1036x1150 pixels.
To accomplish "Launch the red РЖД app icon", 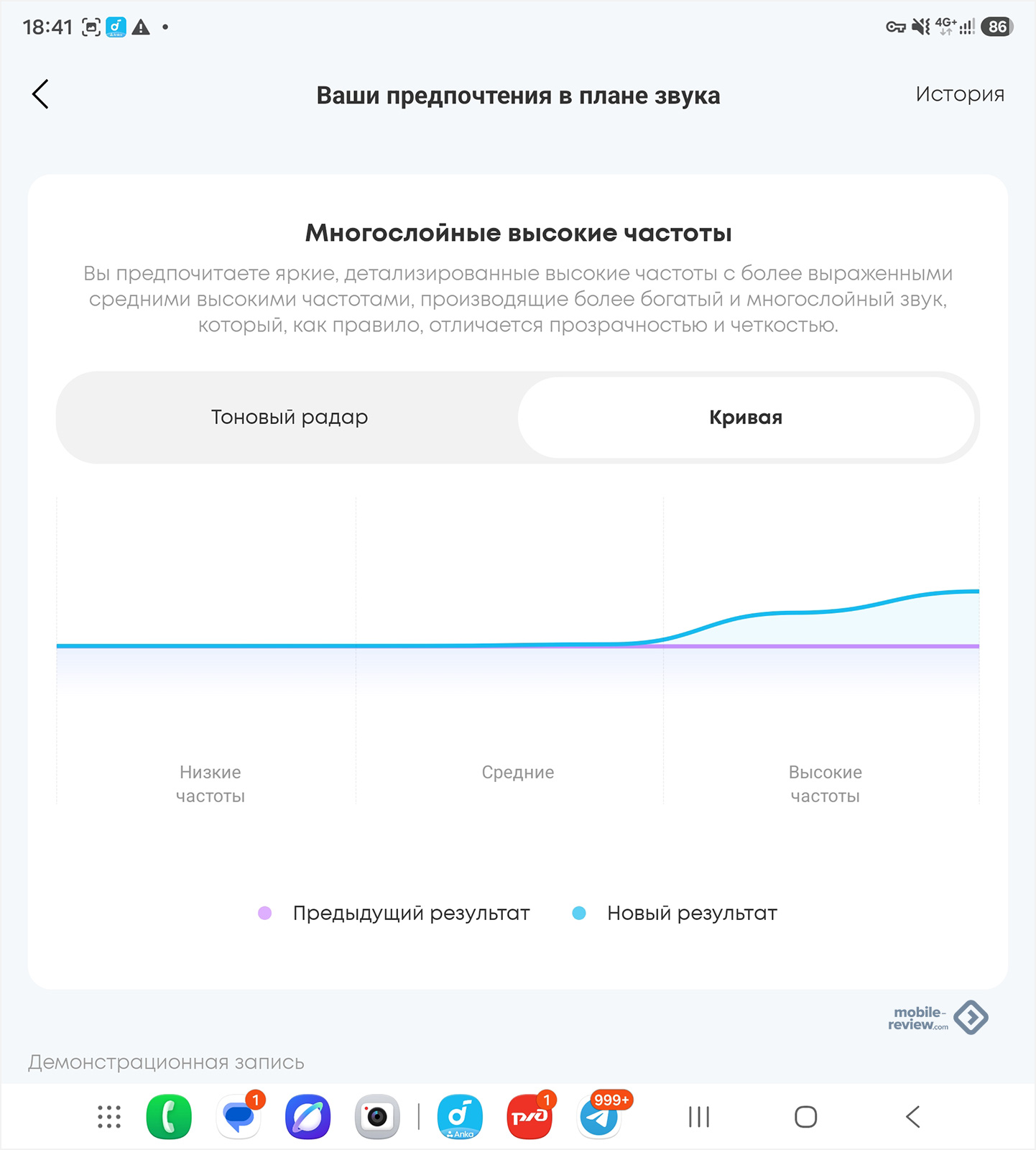I will tap(530, 1117).
